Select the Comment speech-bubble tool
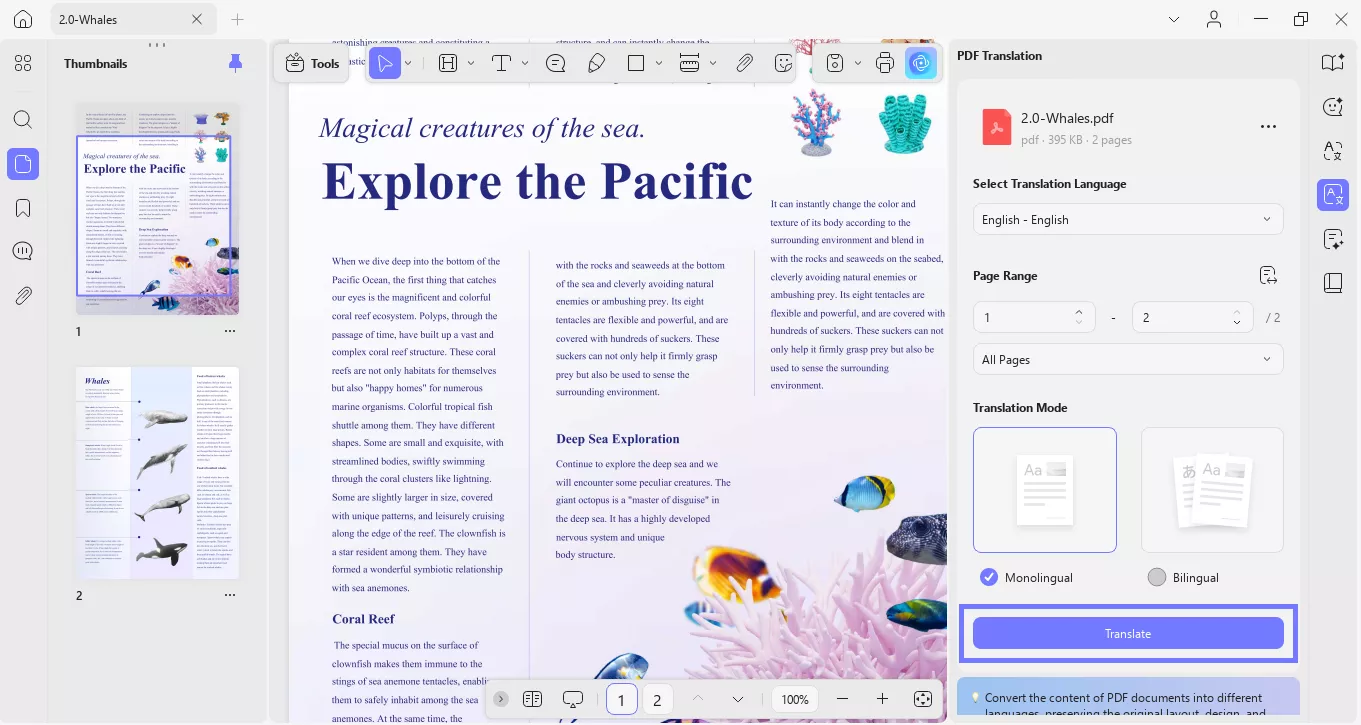 (555, 62)
